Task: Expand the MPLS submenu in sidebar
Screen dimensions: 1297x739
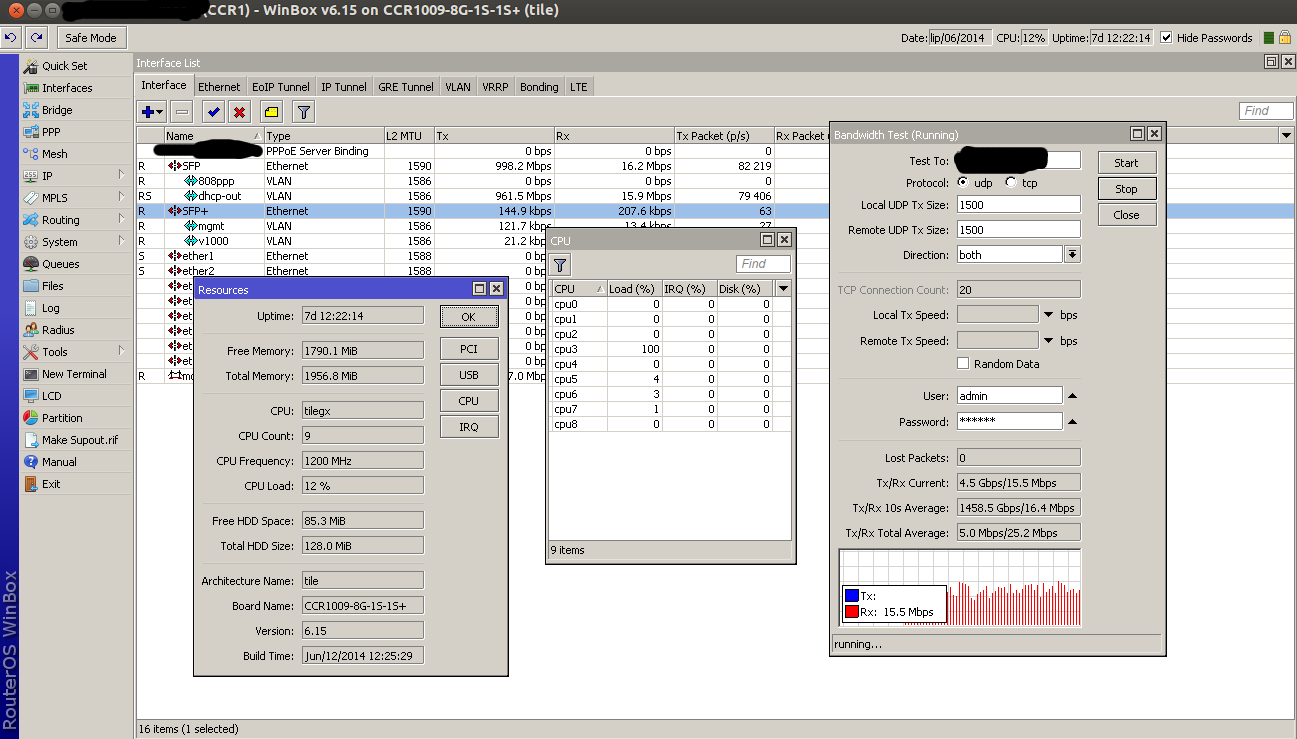Action: pyautogui.click(x=121, y=198)
